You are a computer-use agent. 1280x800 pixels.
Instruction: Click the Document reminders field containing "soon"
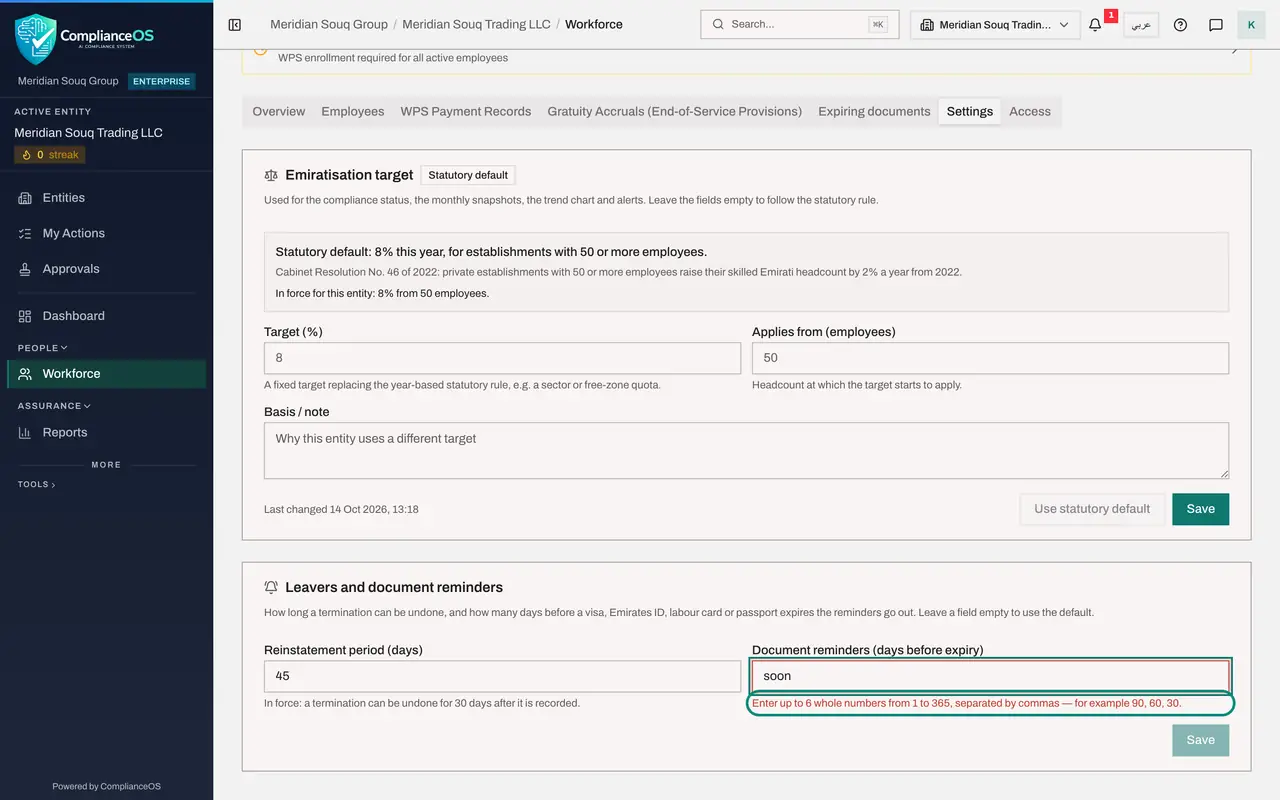click(990, 676)
